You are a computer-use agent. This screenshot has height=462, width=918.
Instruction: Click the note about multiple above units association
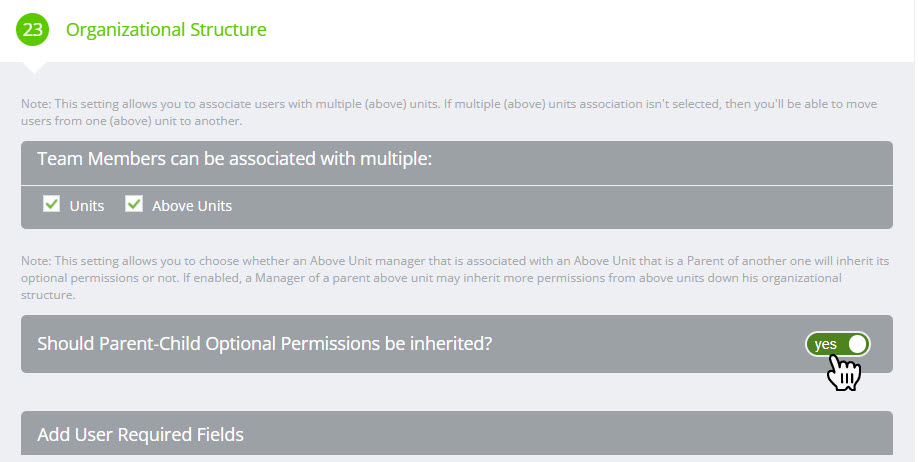pyautogui.click(x=449, y=112)
